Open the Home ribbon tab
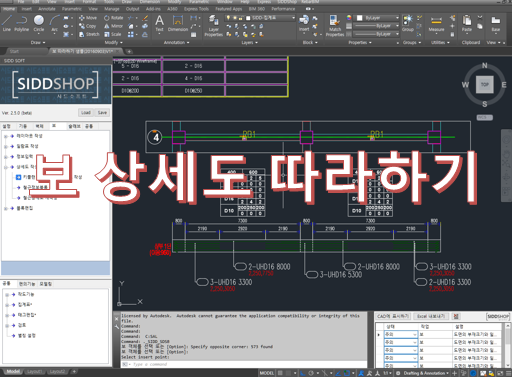512x377 pixels. click(9, 9)
